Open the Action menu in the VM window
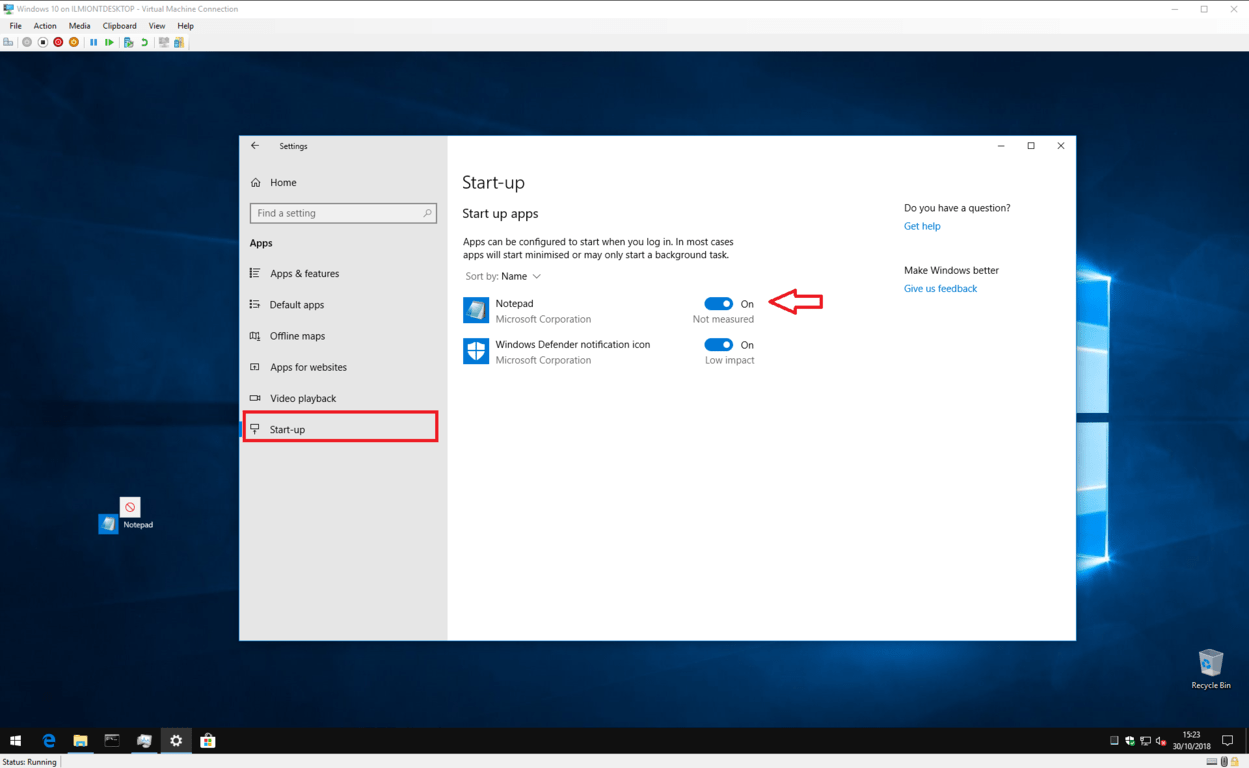1249x768 pixels. (45, 26)
